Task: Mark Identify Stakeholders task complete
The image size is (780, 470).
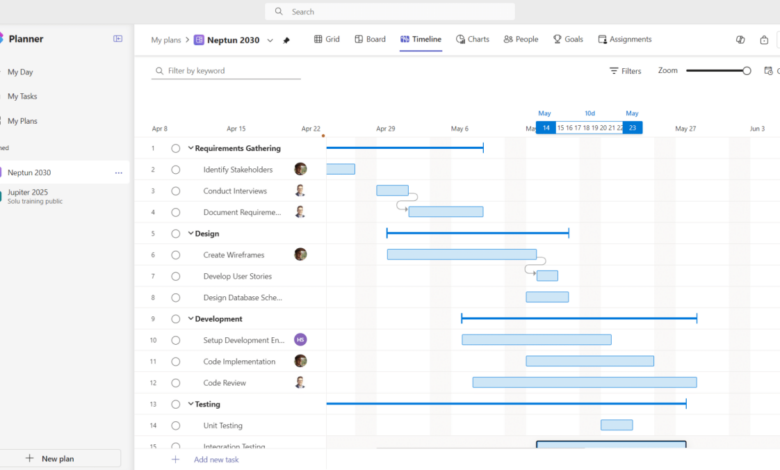Action: [176, 170]
